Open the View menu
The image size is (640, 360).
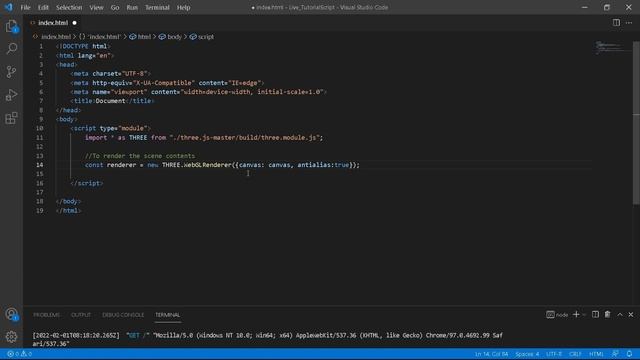pos(96,7)
